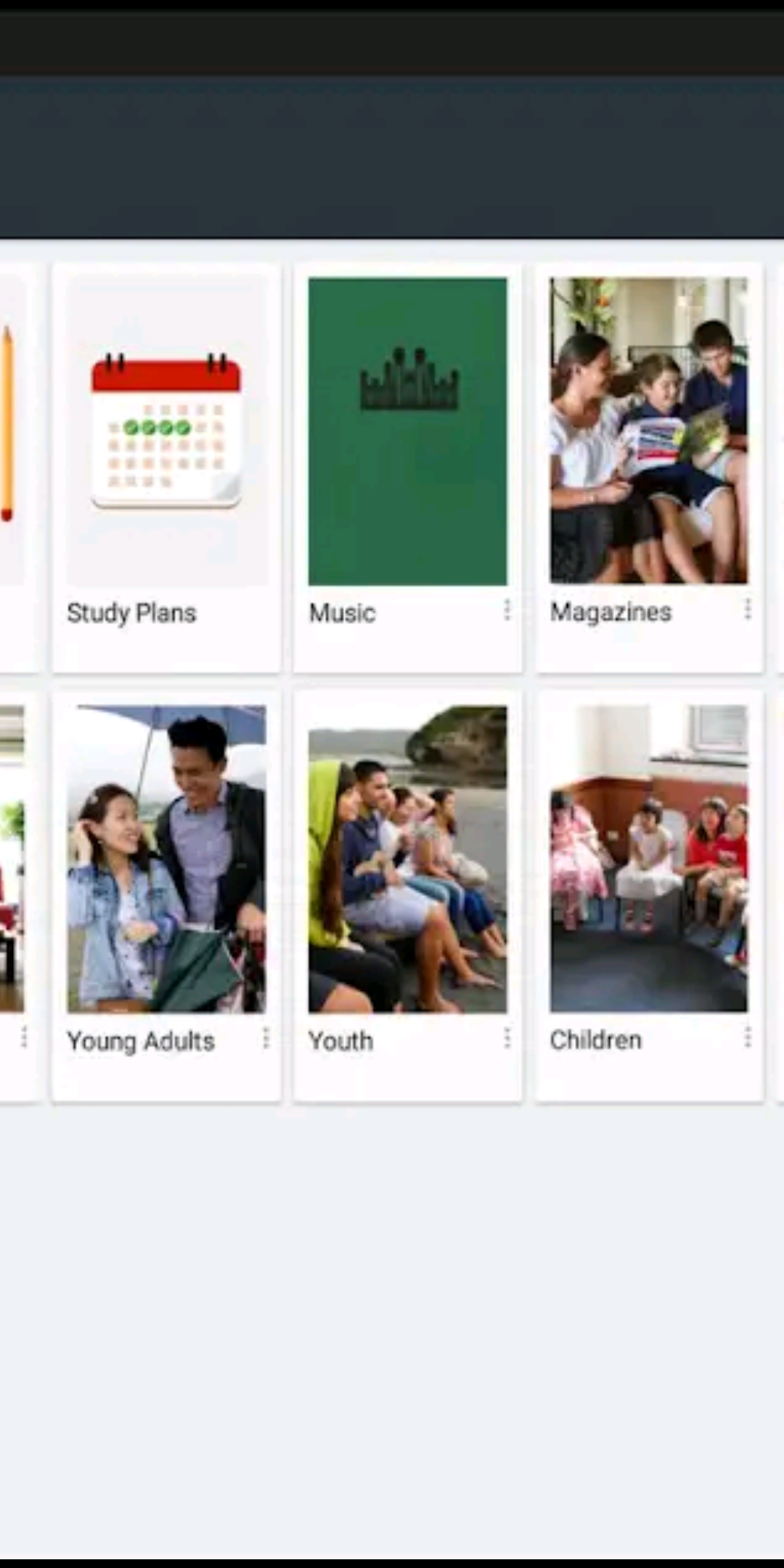Open options for the cut-off bottom-left card
This screenshot has width=784, height=1568.
coord(24,1037)
